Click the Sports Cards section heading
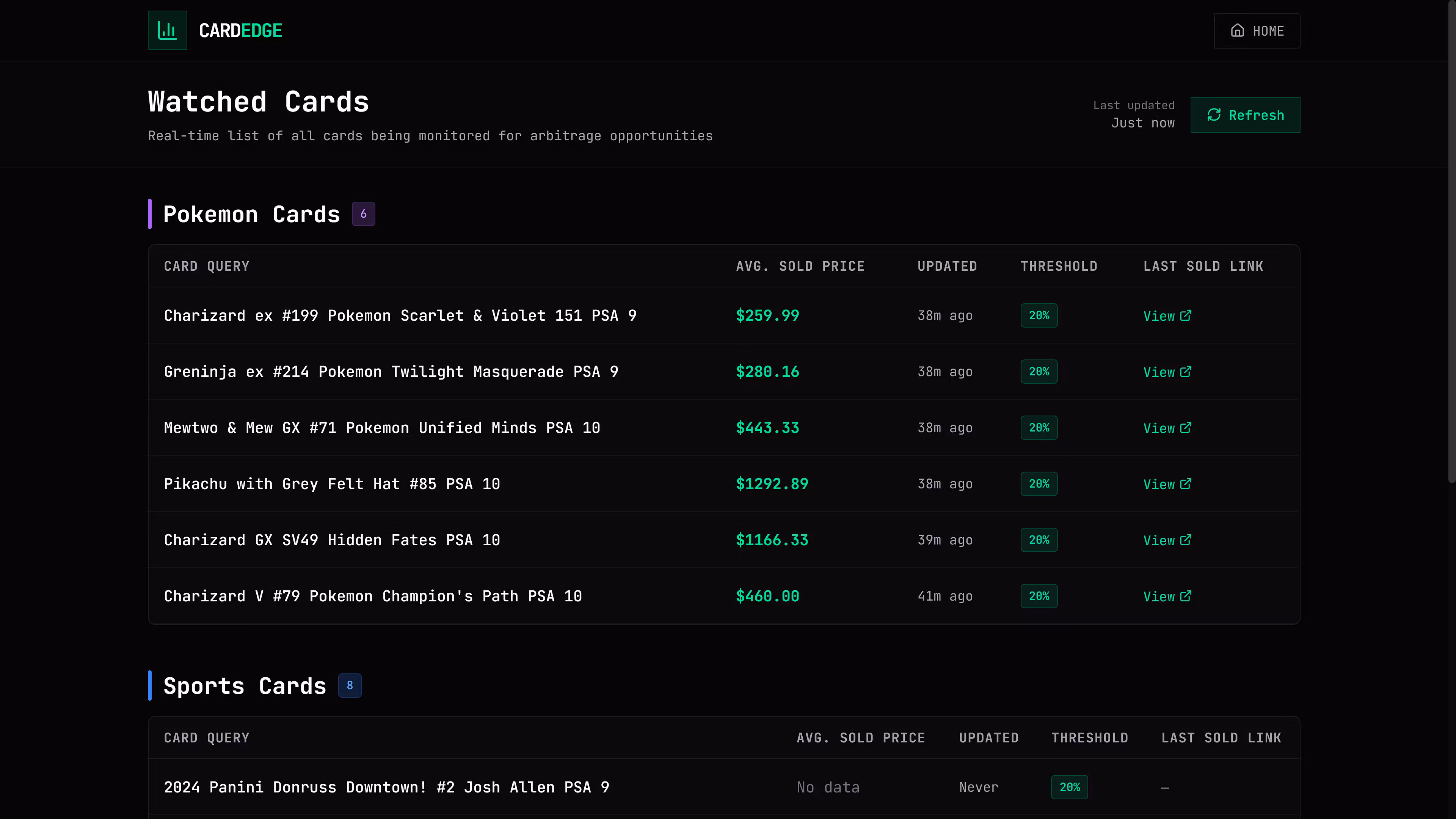Screen dimensions: 1456x819 coord(245,686)
